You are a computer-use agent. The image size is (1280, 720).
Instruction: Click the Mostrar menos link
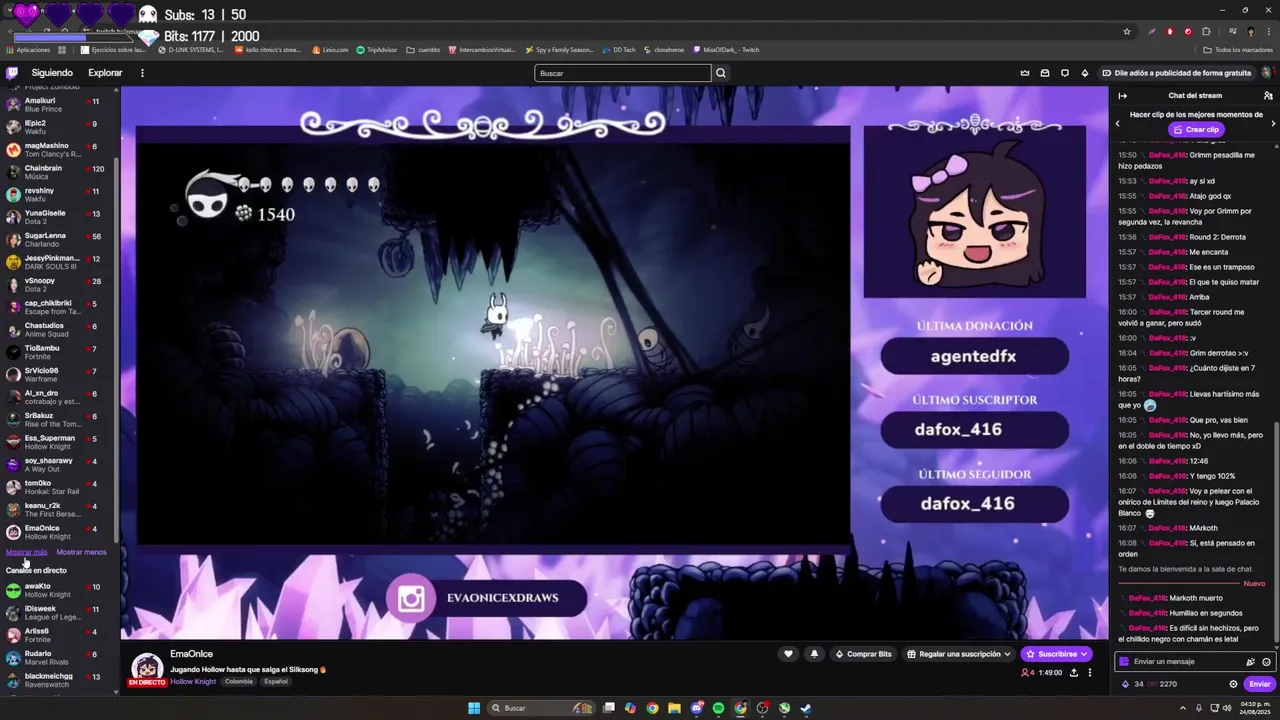pos(81,552)
